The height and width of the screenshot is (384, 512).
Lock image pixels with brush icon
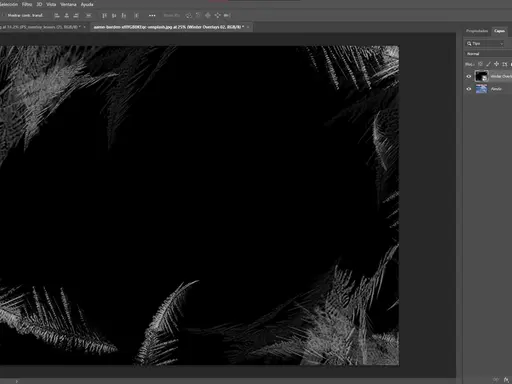tap(488, 64)
